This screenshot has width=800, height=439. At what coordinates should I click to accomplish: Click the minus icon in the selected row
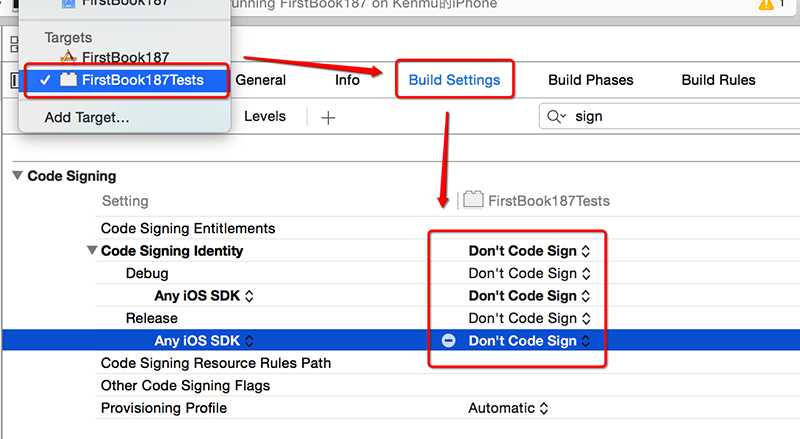[x=448, y=340]
